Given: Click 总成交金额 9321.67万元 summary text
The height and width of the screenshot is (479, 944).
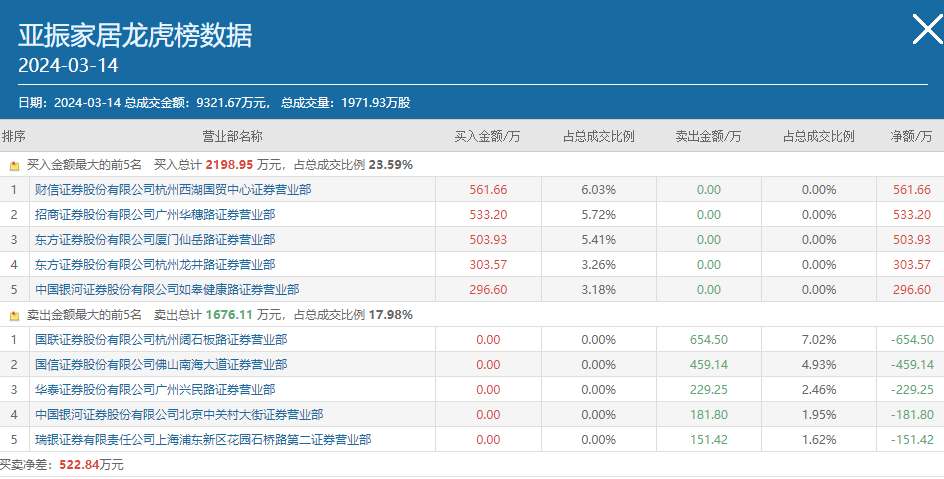Looking at the screenshot, I should point(197,103).
